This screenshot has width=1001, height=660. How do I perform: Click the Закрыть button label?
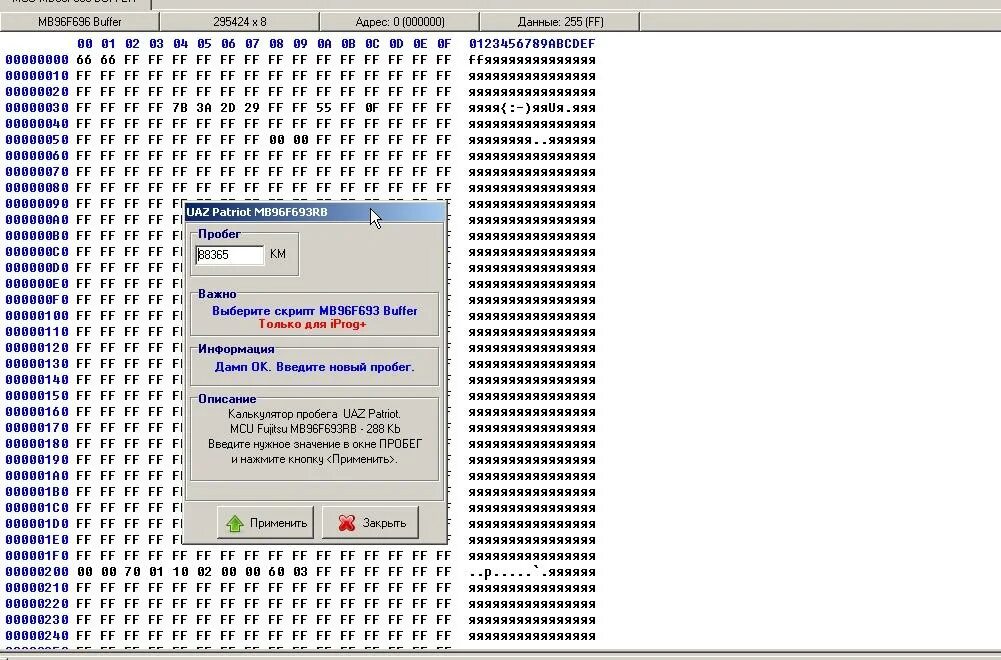coord(384,523)
